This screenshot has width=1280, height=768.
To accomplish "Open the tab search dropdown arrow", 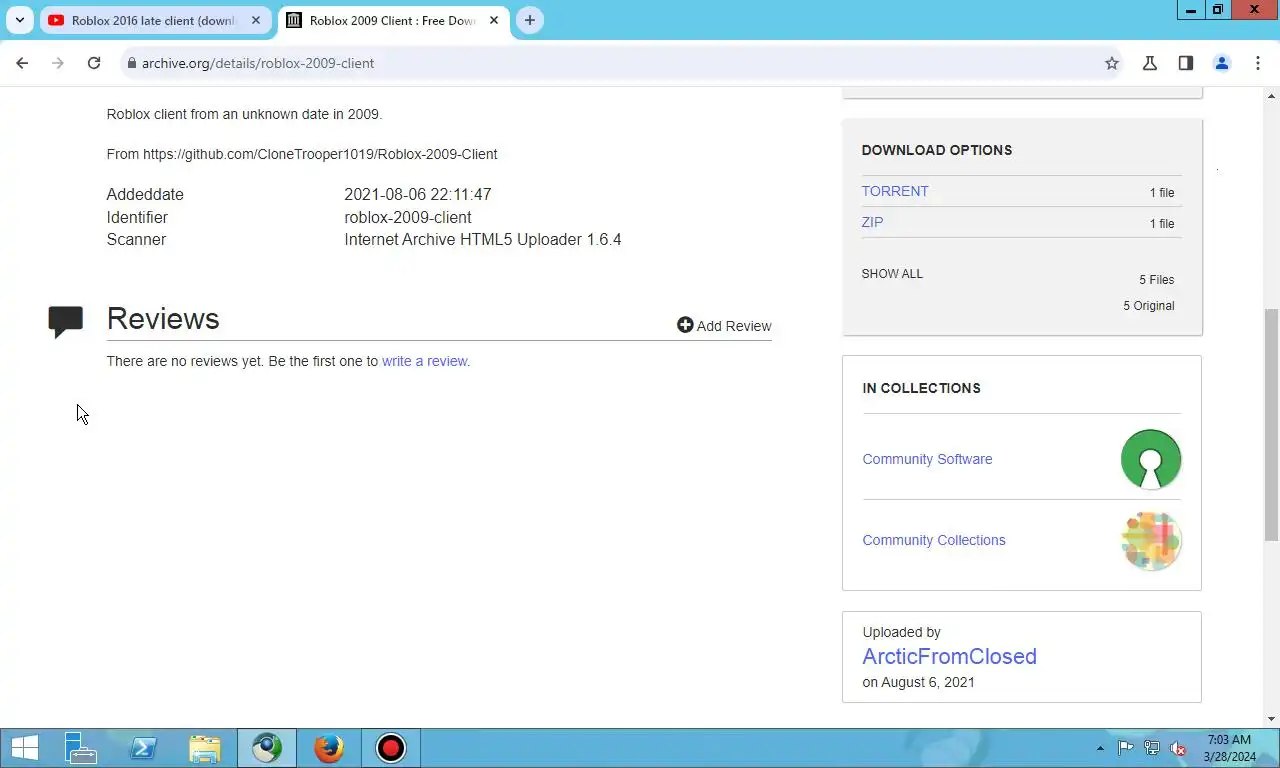I will 19,20.
